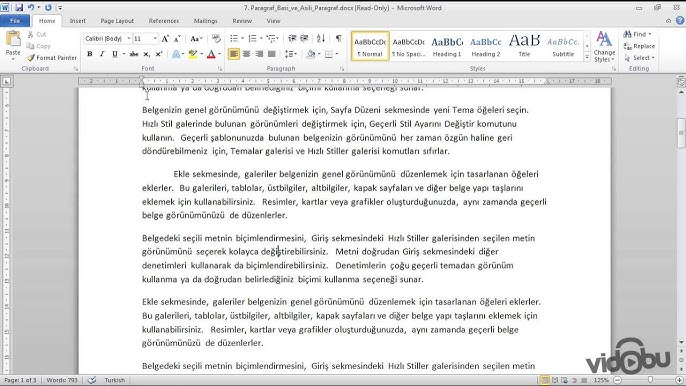Click the Redo arrow in Quick Access Toolbar
The image size is (686, 386).
tap(48, 7)
